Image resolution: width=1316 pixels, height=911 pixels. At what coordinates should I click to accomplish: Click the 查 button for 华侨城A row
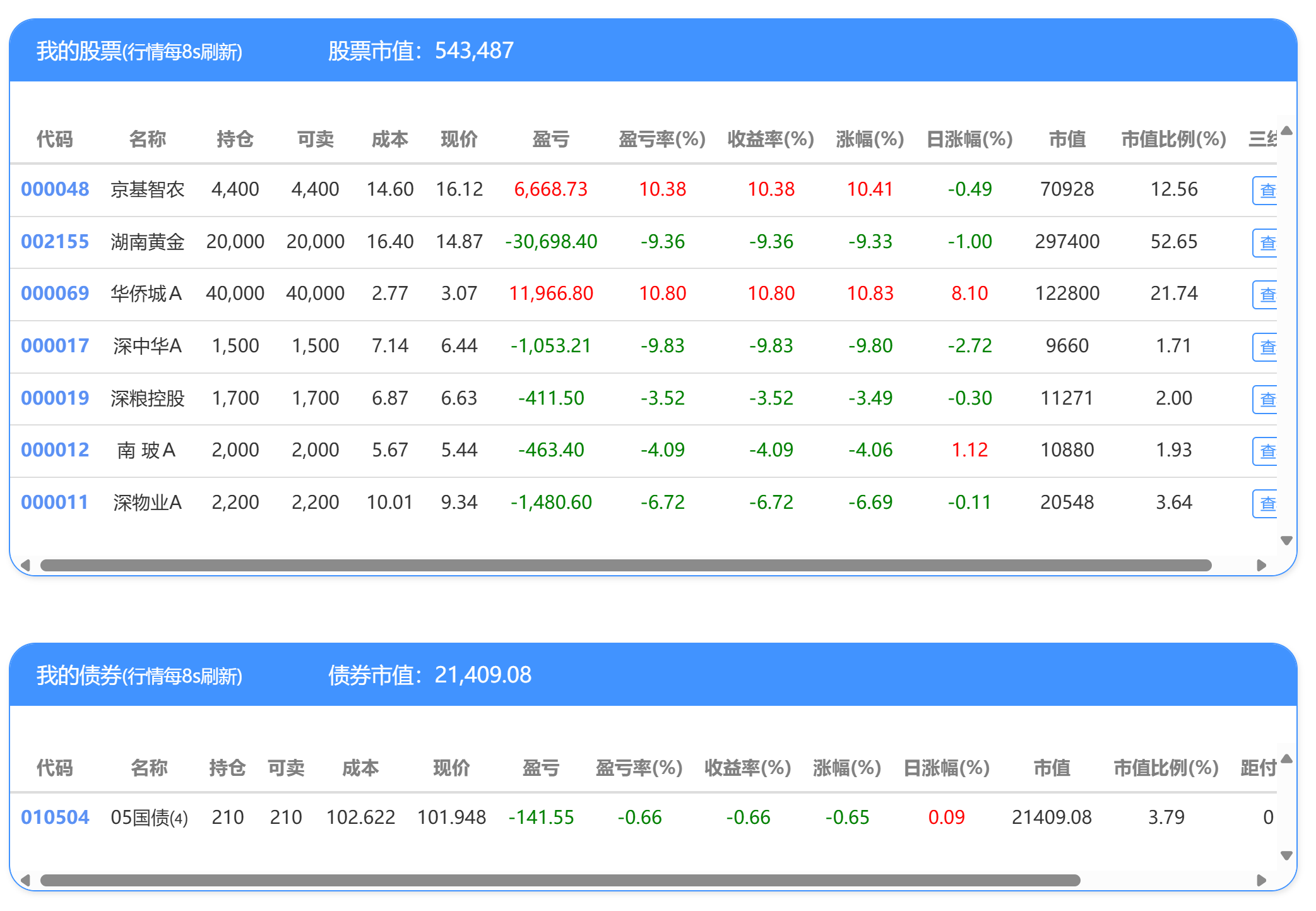[1266, 295]
